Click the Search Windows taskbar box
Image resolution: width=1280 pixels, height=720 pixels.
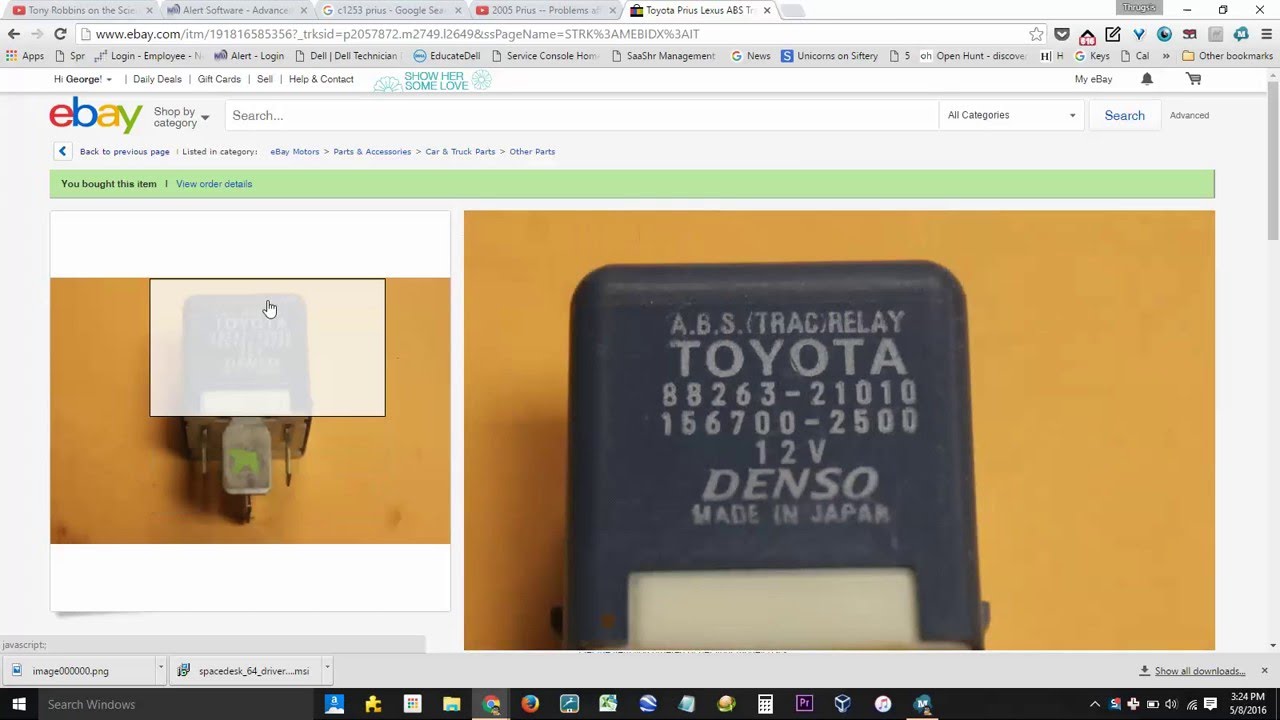pos(176,704)
